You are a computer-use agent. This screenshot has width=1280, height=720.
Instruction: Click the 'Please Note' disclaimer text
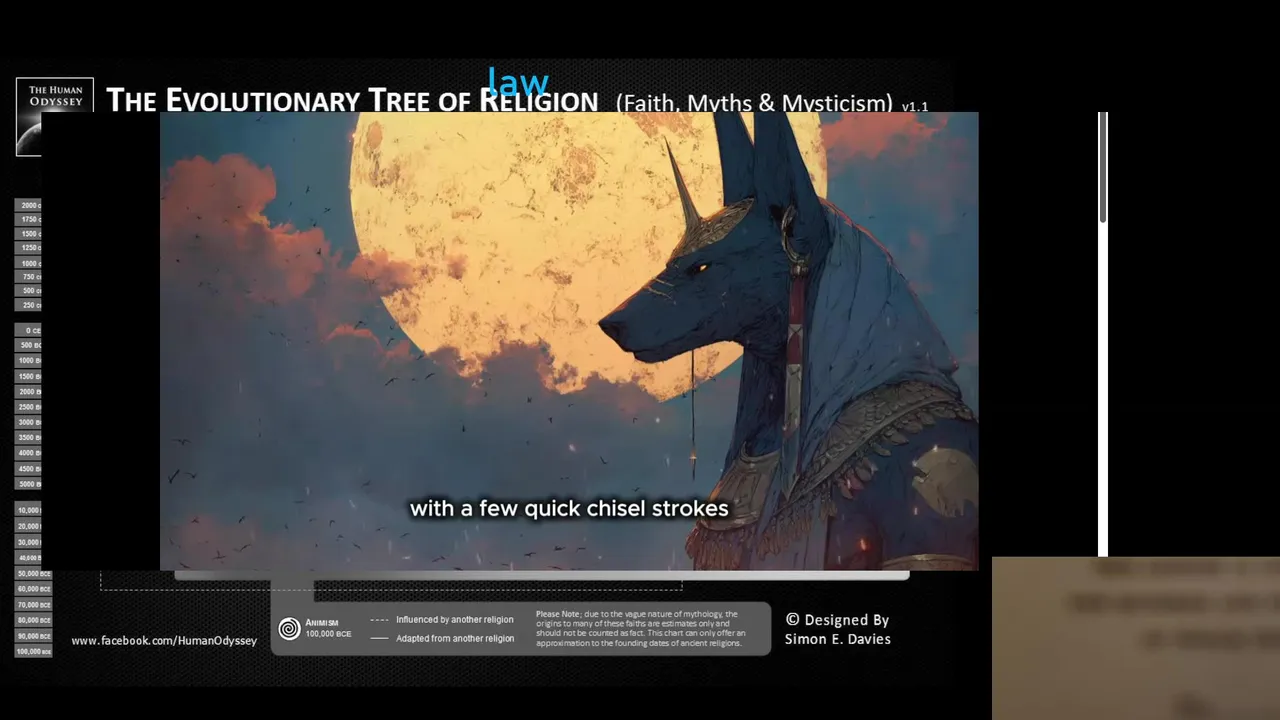pyautogui.click(x=640, y=629)
